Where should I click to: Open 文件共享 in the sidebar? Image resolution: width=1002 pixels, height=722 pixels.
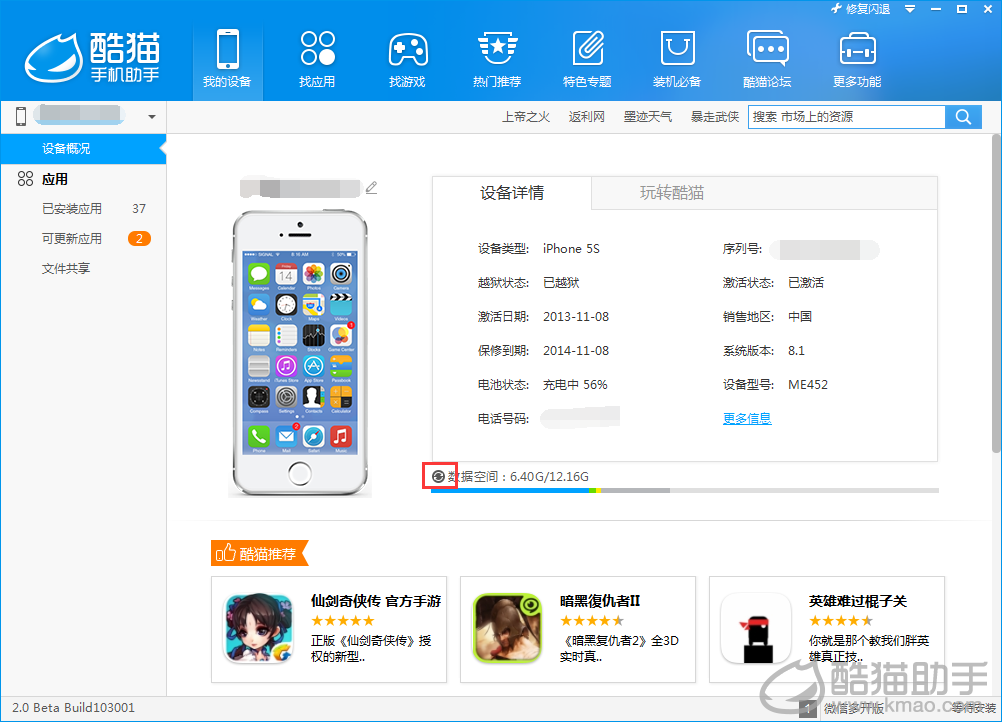(66, 268)
